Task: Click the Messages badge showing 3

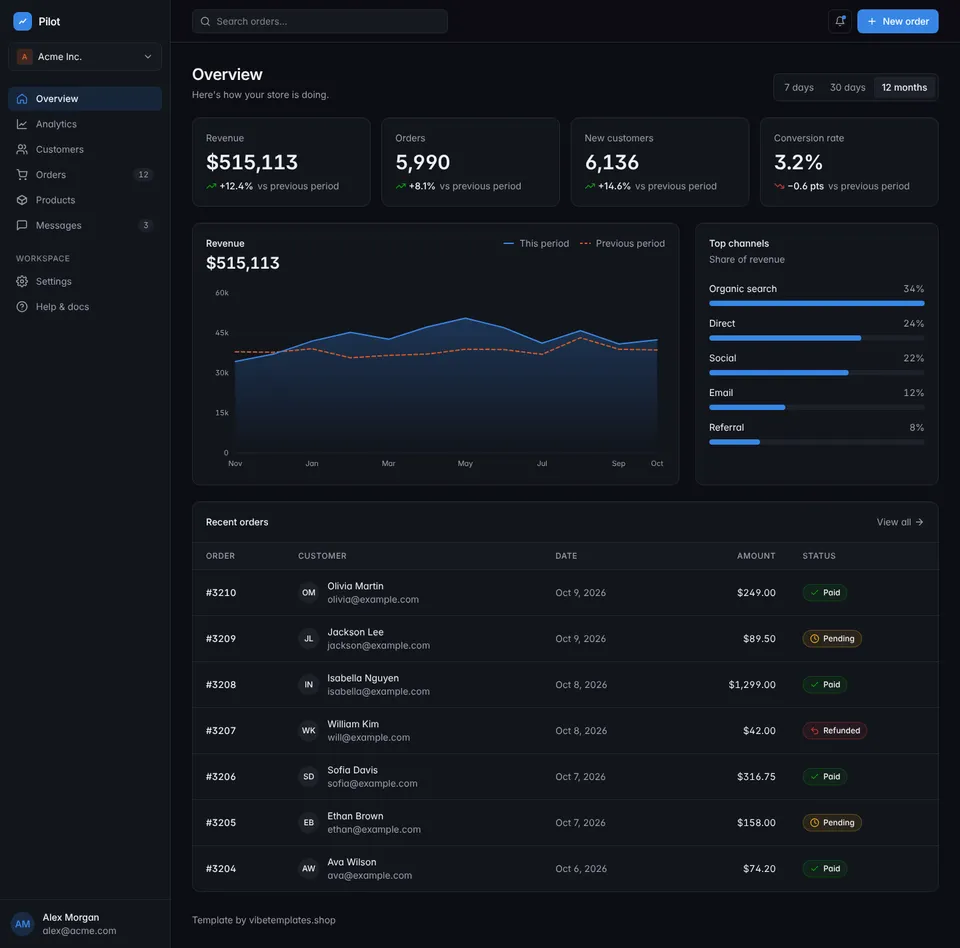Action: [146, 225]
